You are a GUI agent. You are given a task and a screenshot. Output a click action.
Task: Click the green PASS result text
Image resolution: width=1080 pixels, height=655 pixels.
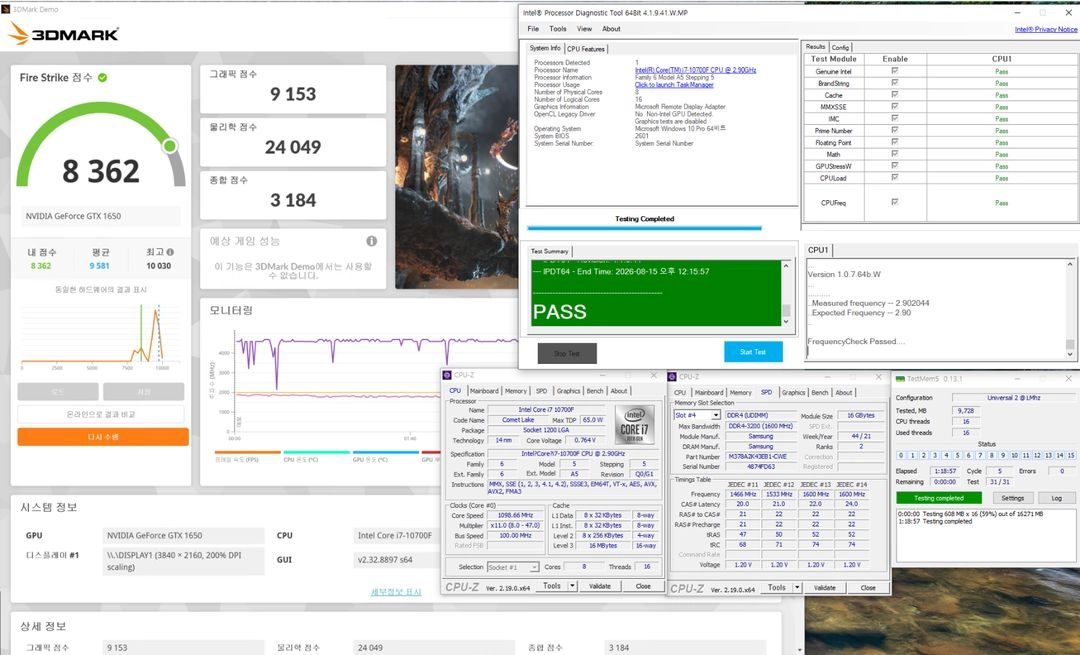[560, 311]
